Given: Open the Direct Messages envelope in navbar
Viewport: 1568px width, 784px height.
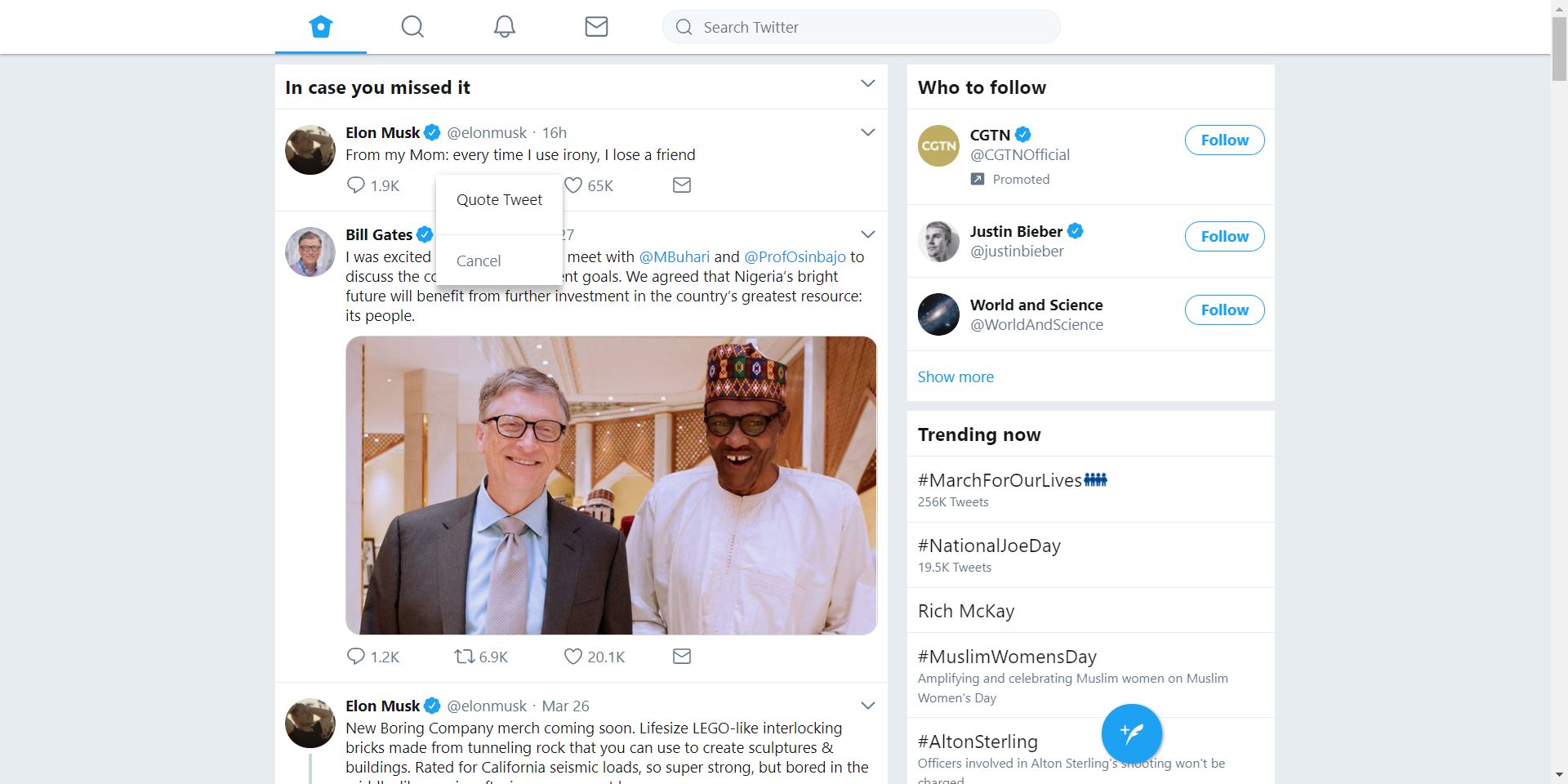Looking at the screenshot, I should tap(596, 27).
